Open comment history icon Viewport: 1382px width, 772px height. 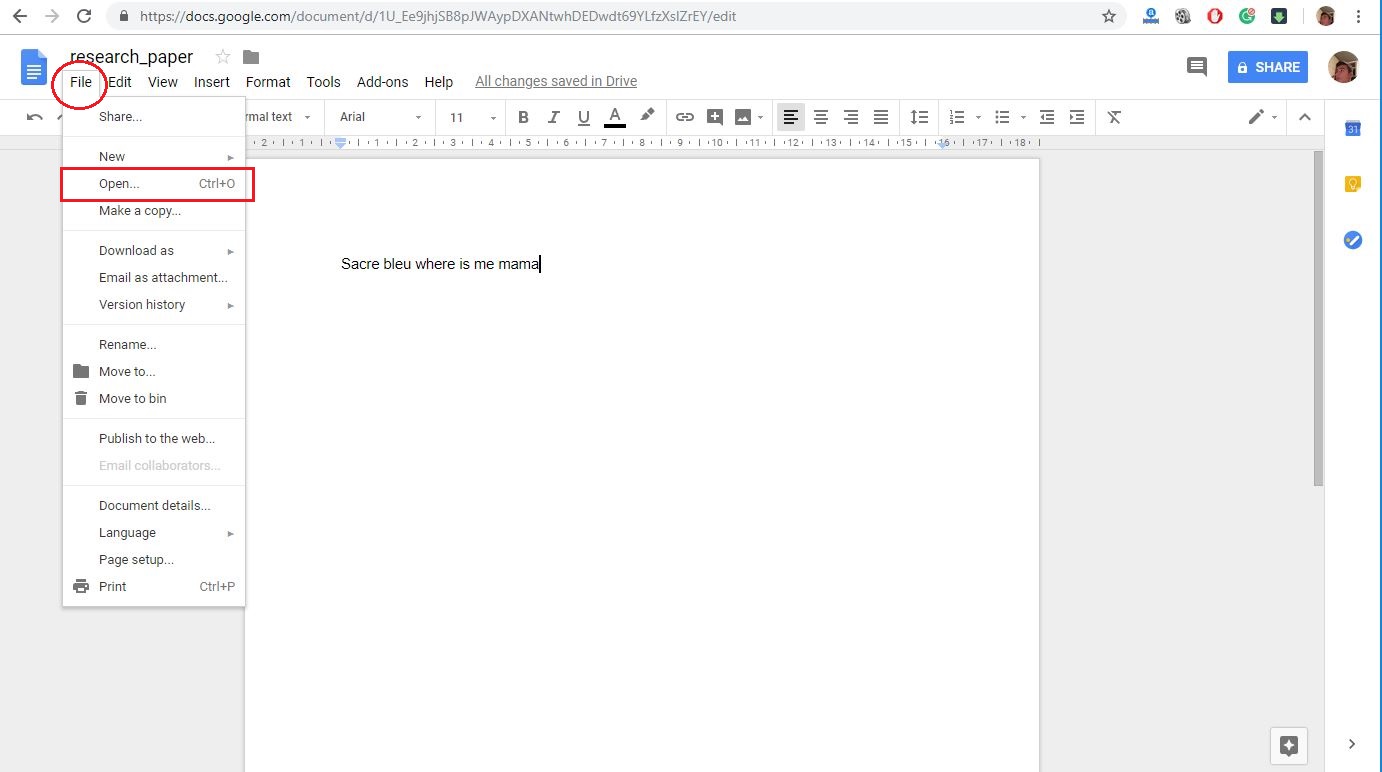pos(1196,67)
